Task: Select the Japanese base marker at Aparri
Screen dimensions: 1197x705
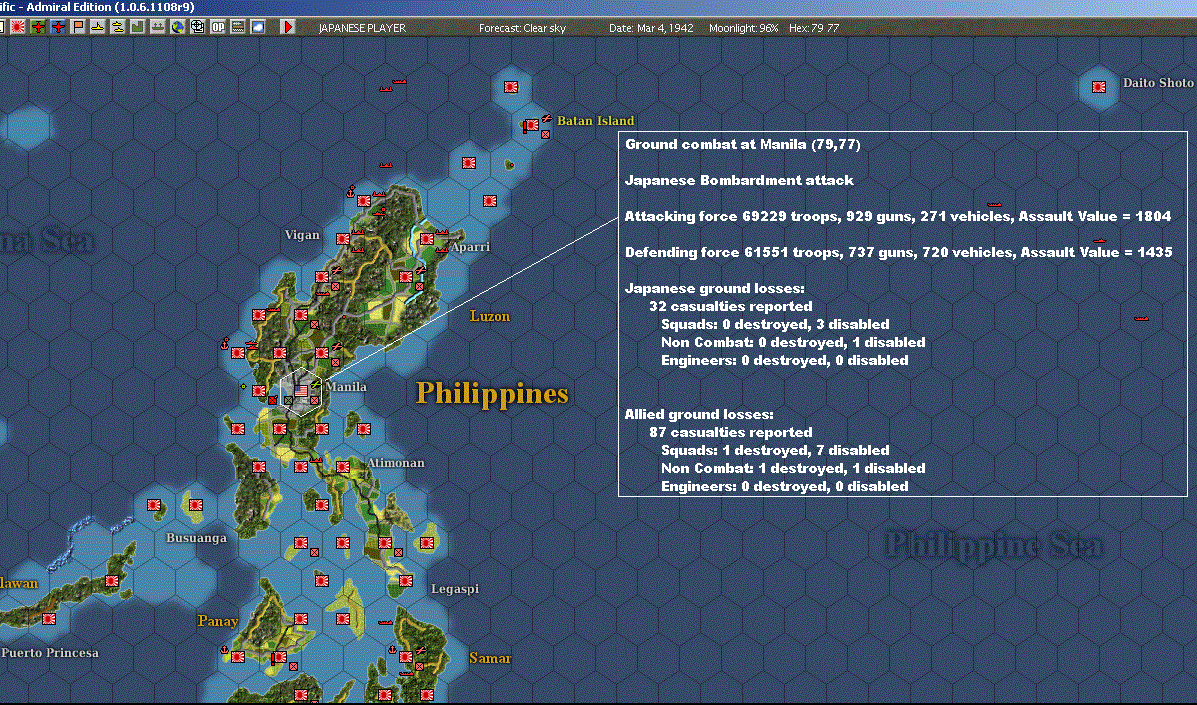Action: click(427, 239)
